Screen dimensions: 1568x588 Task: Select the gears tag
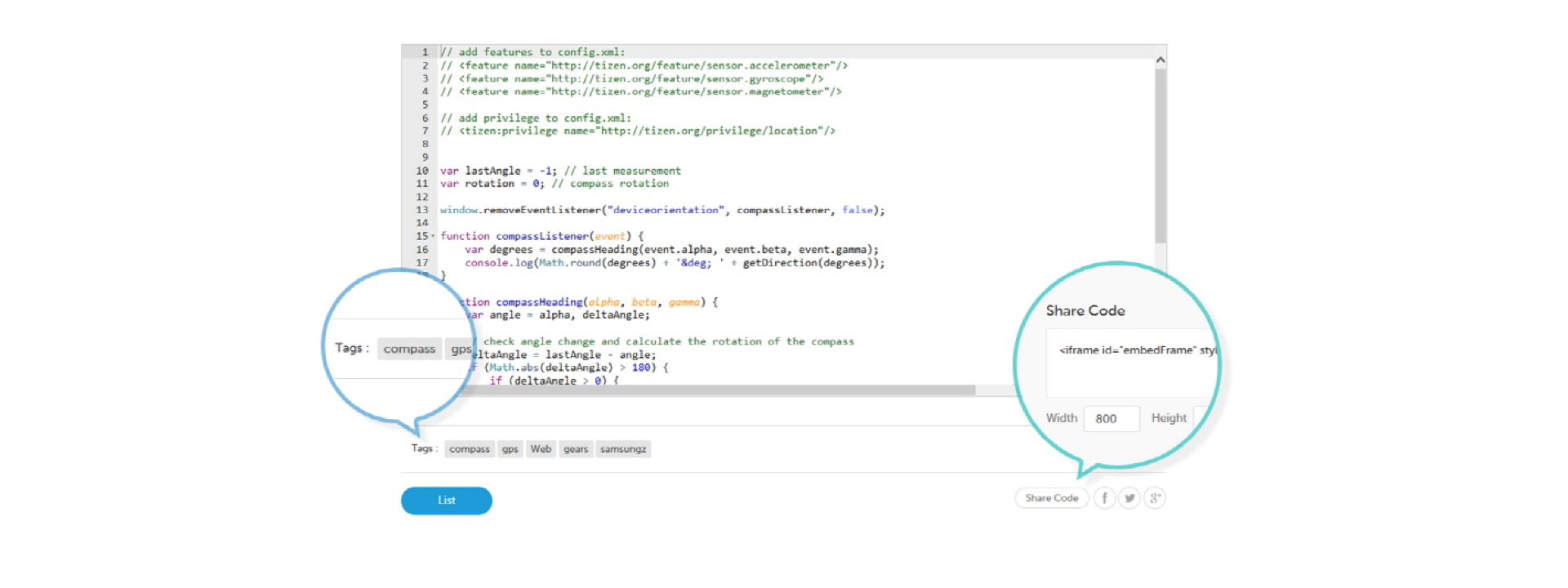click(x=576, y=449)
